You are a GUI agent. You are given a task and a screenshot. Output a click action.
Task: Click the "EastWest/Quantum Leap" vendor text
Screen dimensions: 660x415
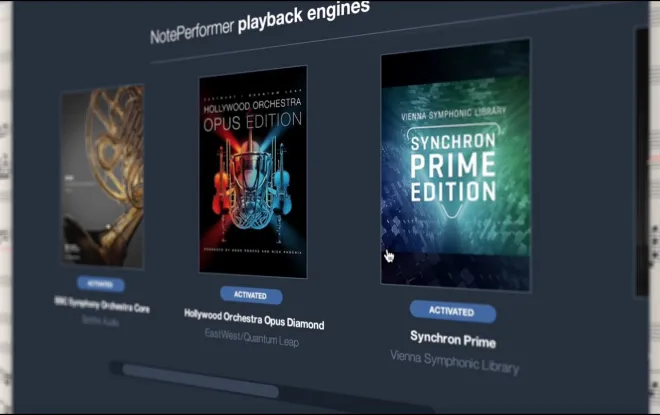click(252, 338)
